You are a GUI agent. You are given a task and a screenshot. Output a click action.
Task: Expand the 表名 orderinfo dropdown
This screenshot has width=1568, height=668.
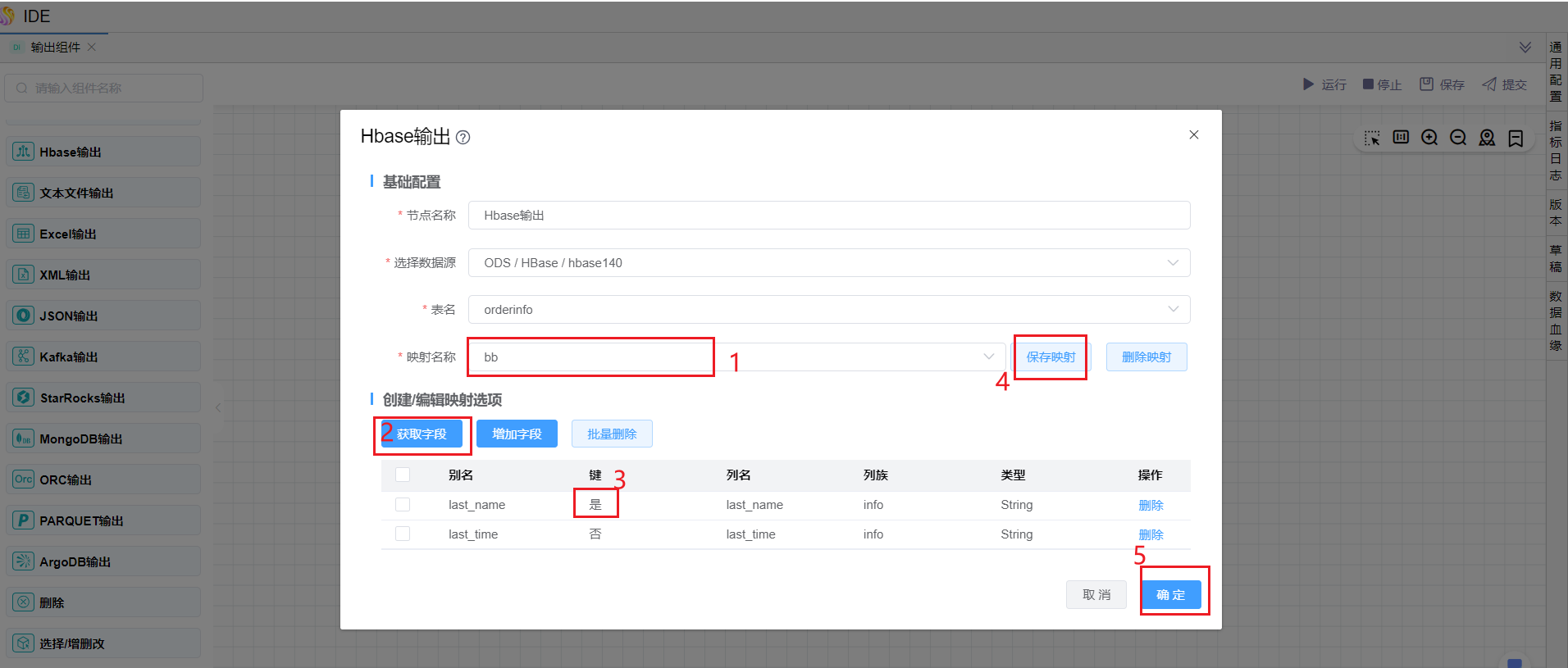[828, 310]
